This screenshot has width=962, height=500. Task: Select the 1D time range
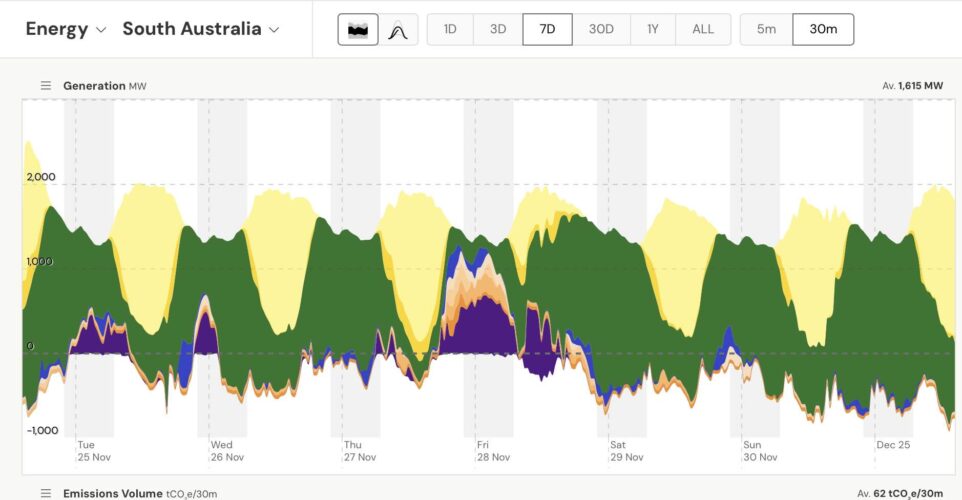[450, 29]
